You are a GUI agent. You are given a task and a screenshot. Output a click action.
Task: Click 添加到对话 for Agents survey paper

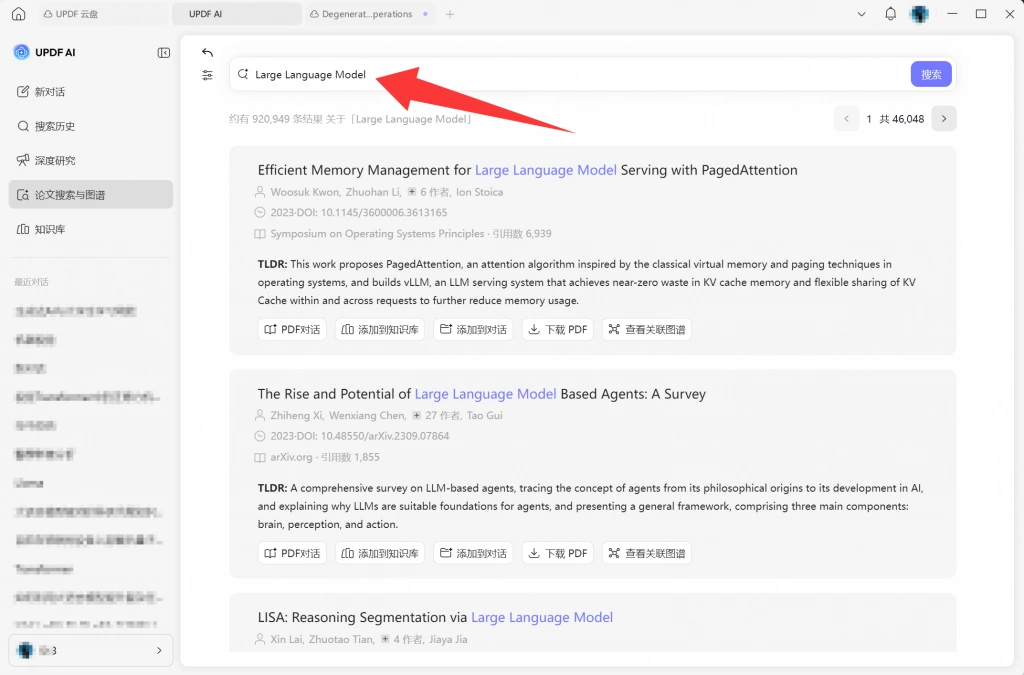point(473,553)
